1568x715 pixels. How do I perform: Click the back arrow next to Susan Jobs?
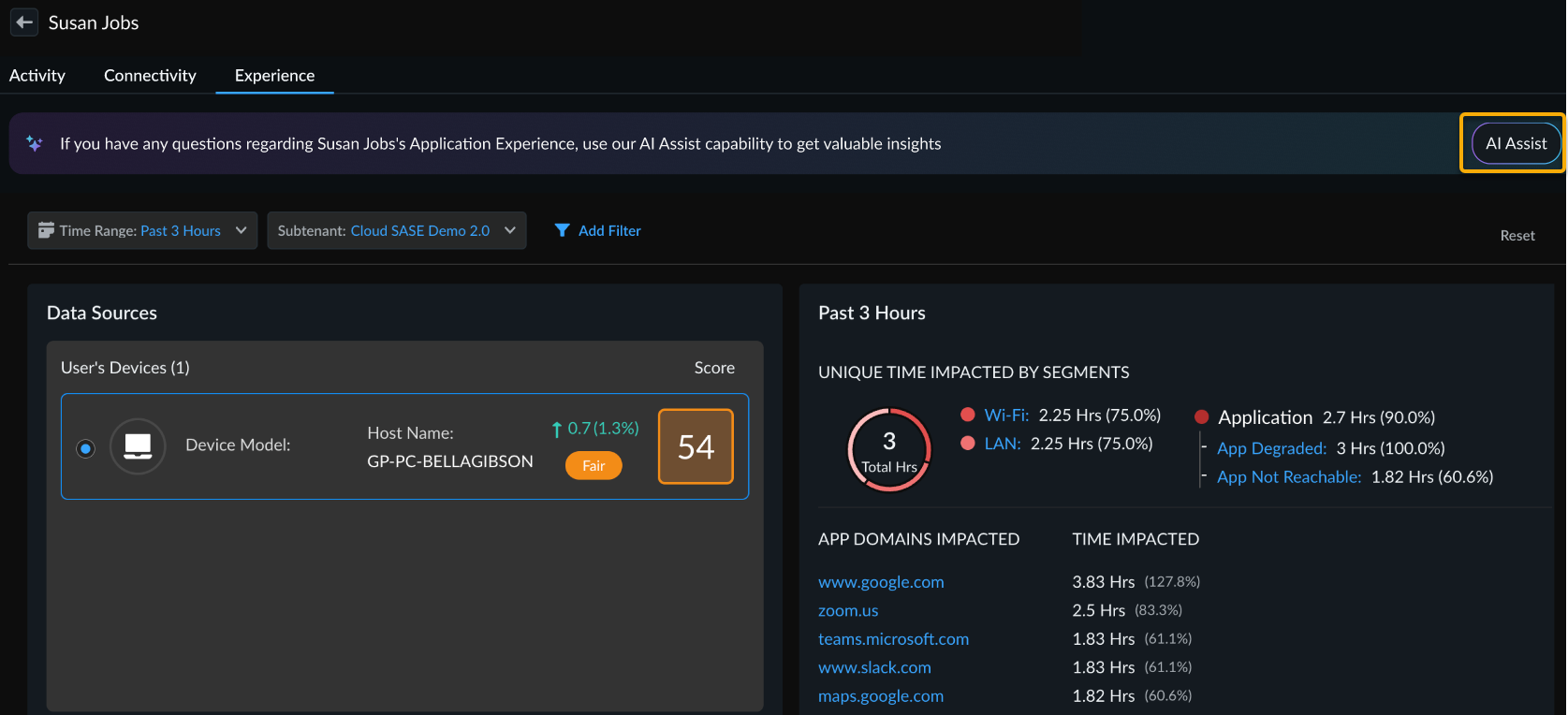pos(24,22)
